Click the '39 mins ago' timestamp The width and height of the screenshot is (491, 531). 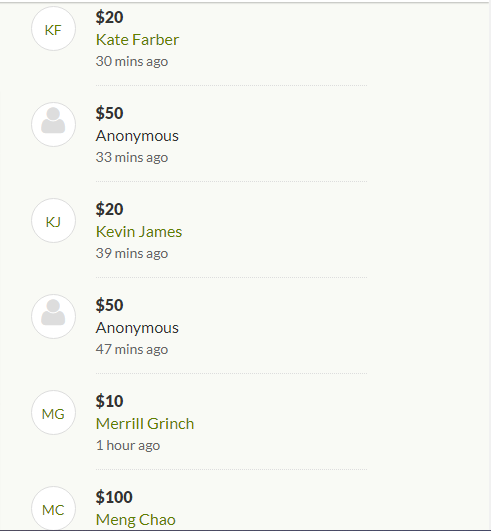(132, 253)
